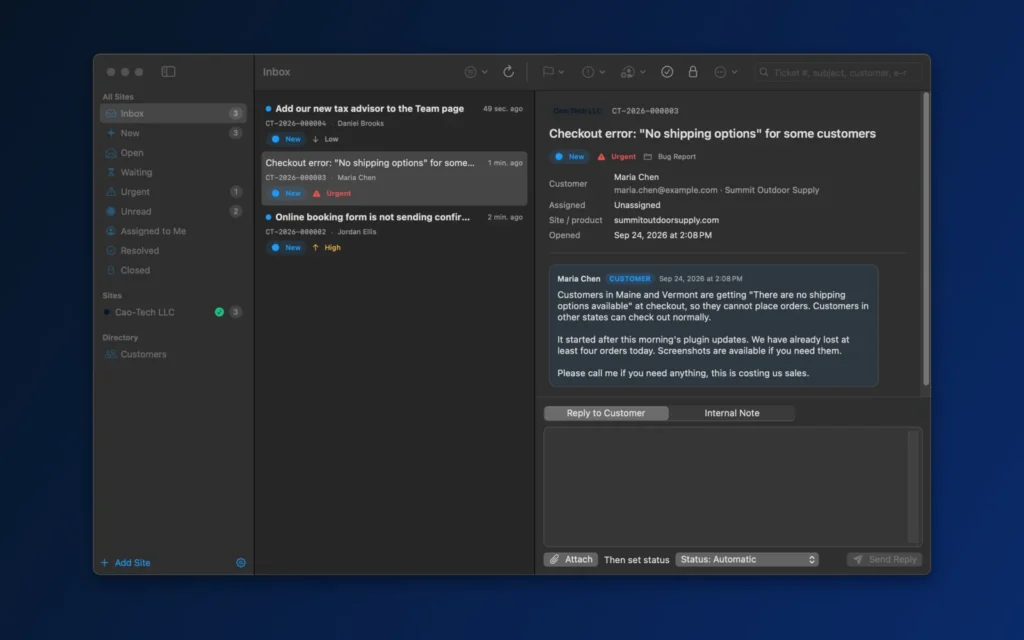The image size is (1024, 640).
Task: Open settings gear in sidebar
Action: click(x=241, y=563)
